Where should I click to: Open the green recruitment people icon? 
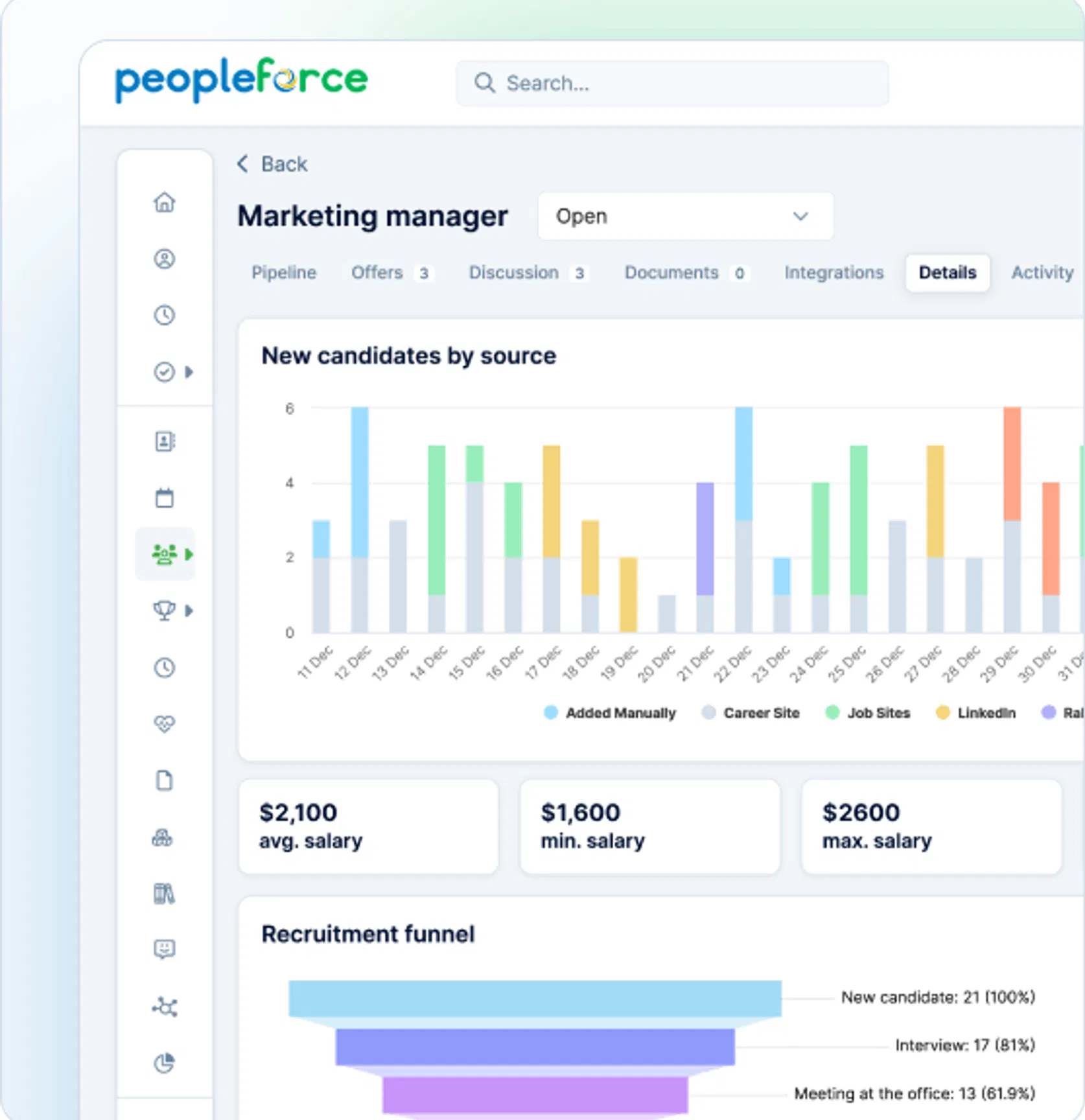tap(165, 554)
